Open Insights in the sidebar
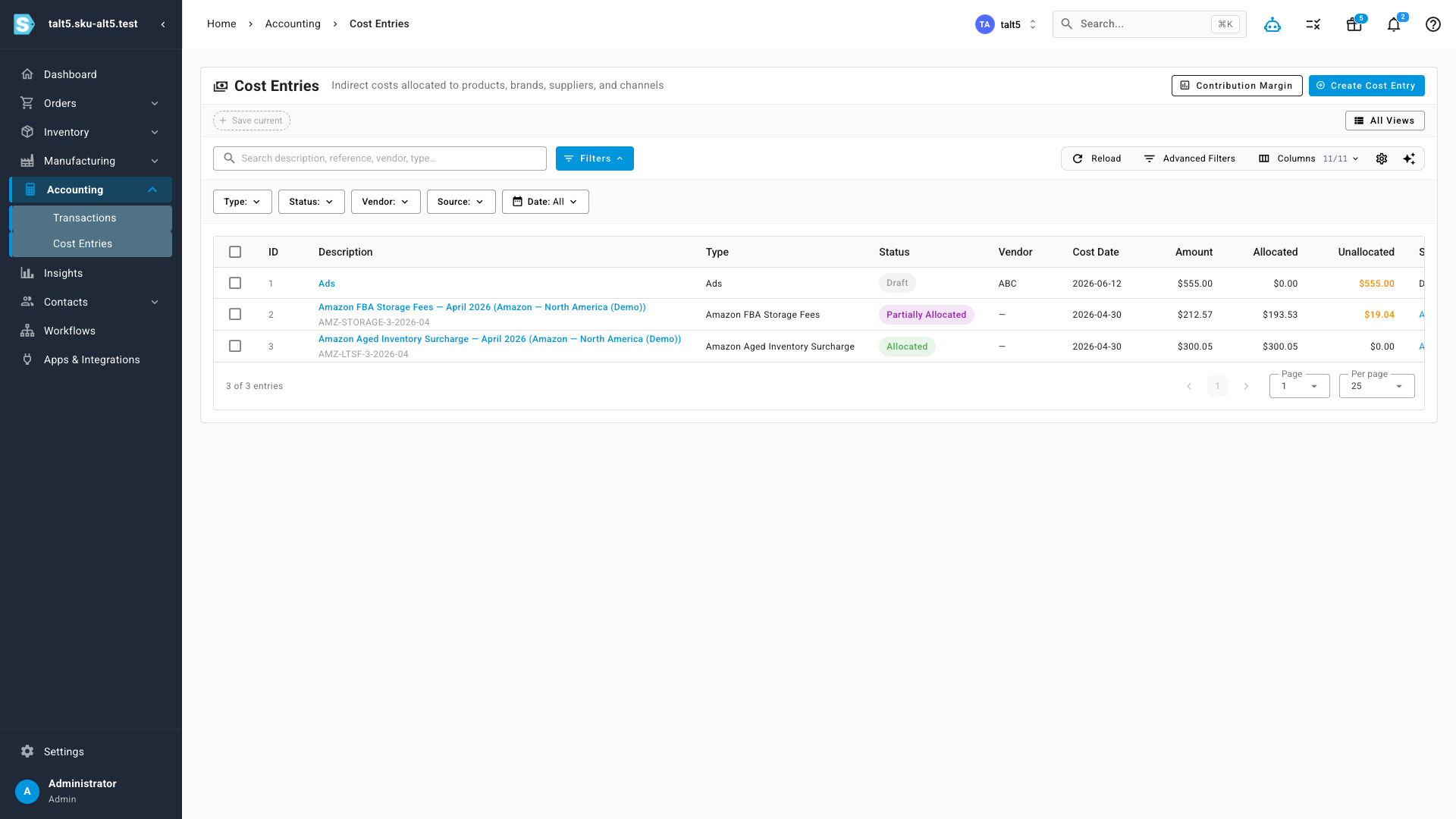 click(91, 273)
